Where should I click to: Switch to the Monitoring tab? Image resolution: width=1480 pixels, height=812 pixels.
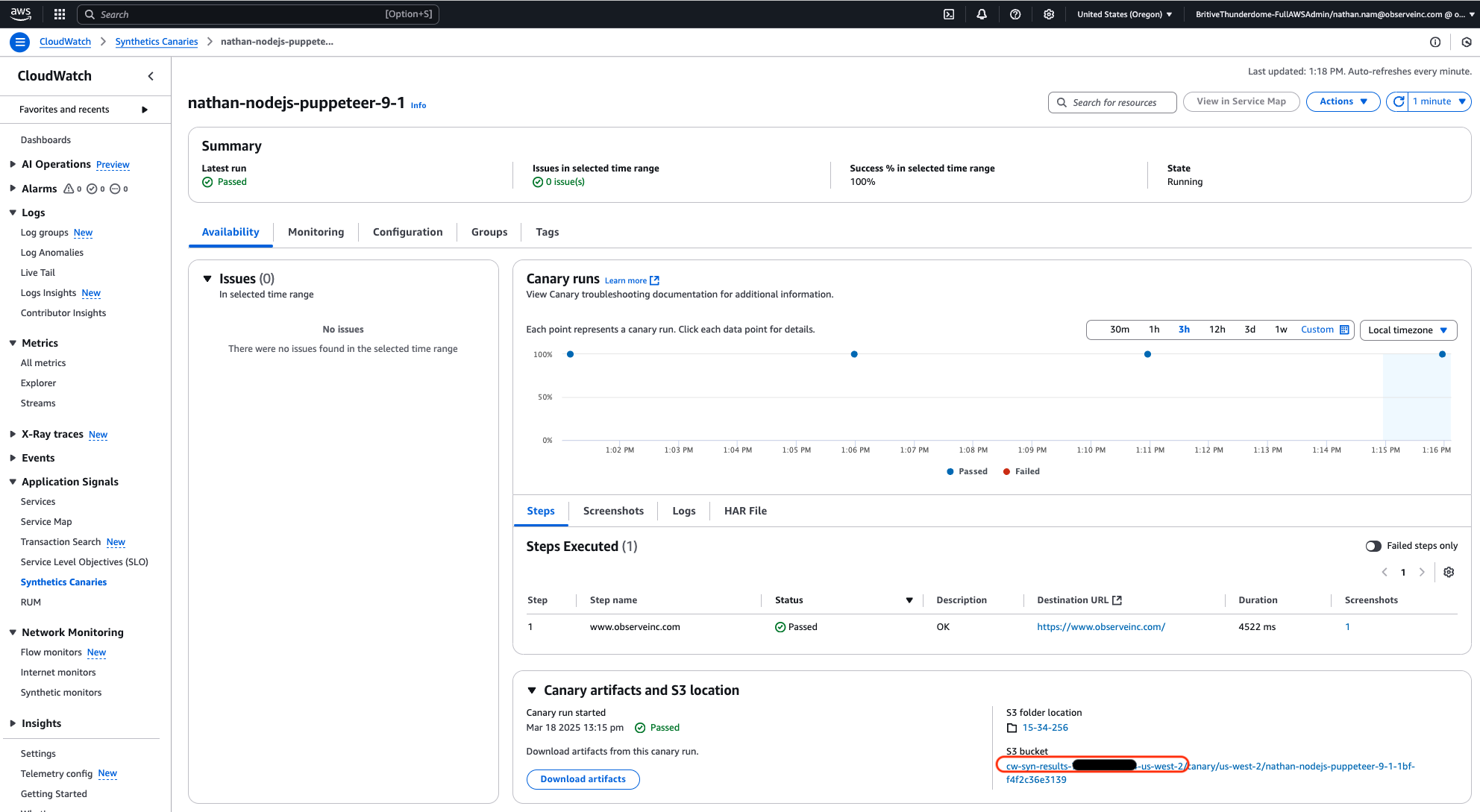click(316, 232)
